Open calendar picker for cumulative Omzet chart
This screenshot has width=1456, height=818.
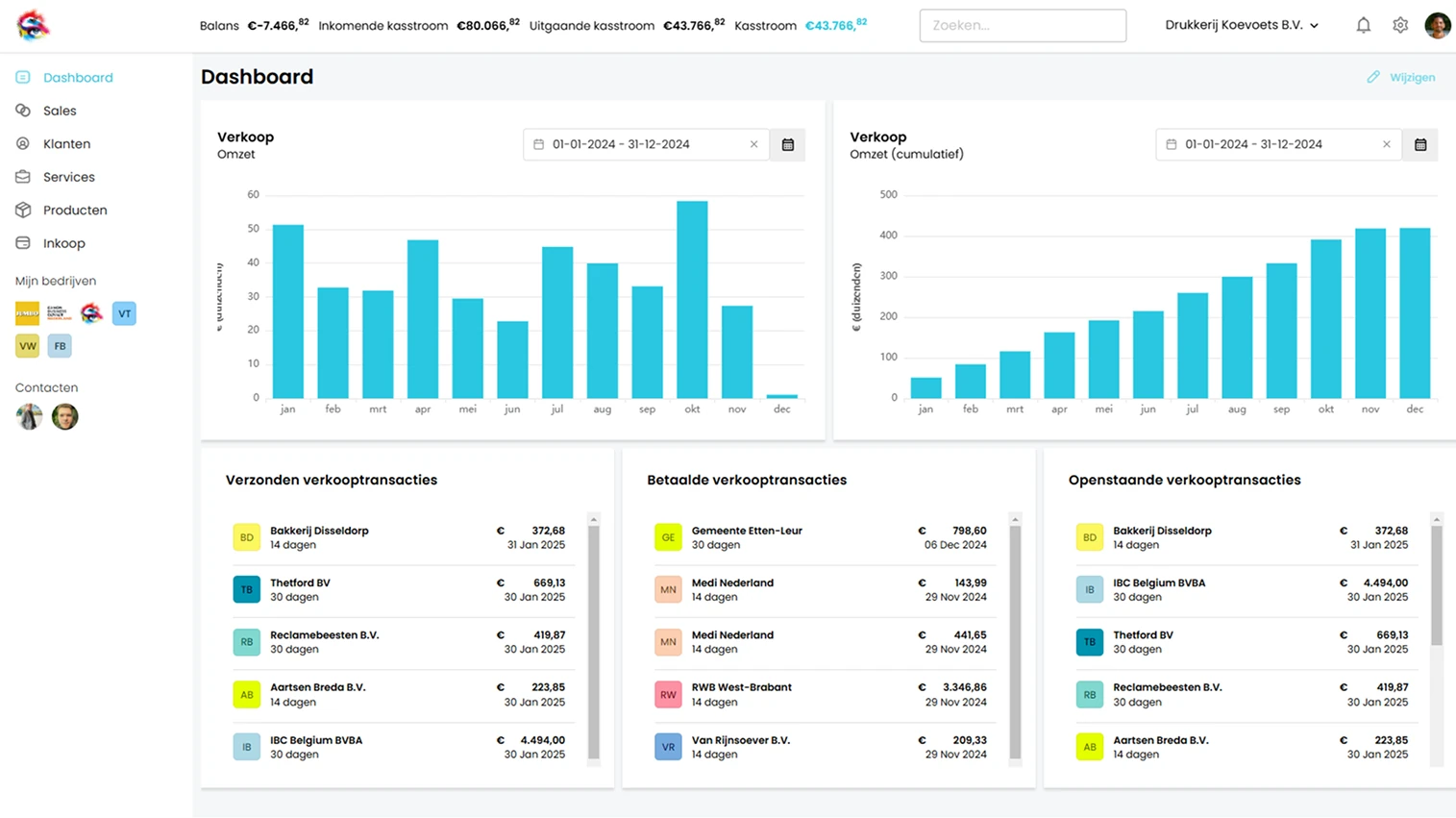point(1420,144)
